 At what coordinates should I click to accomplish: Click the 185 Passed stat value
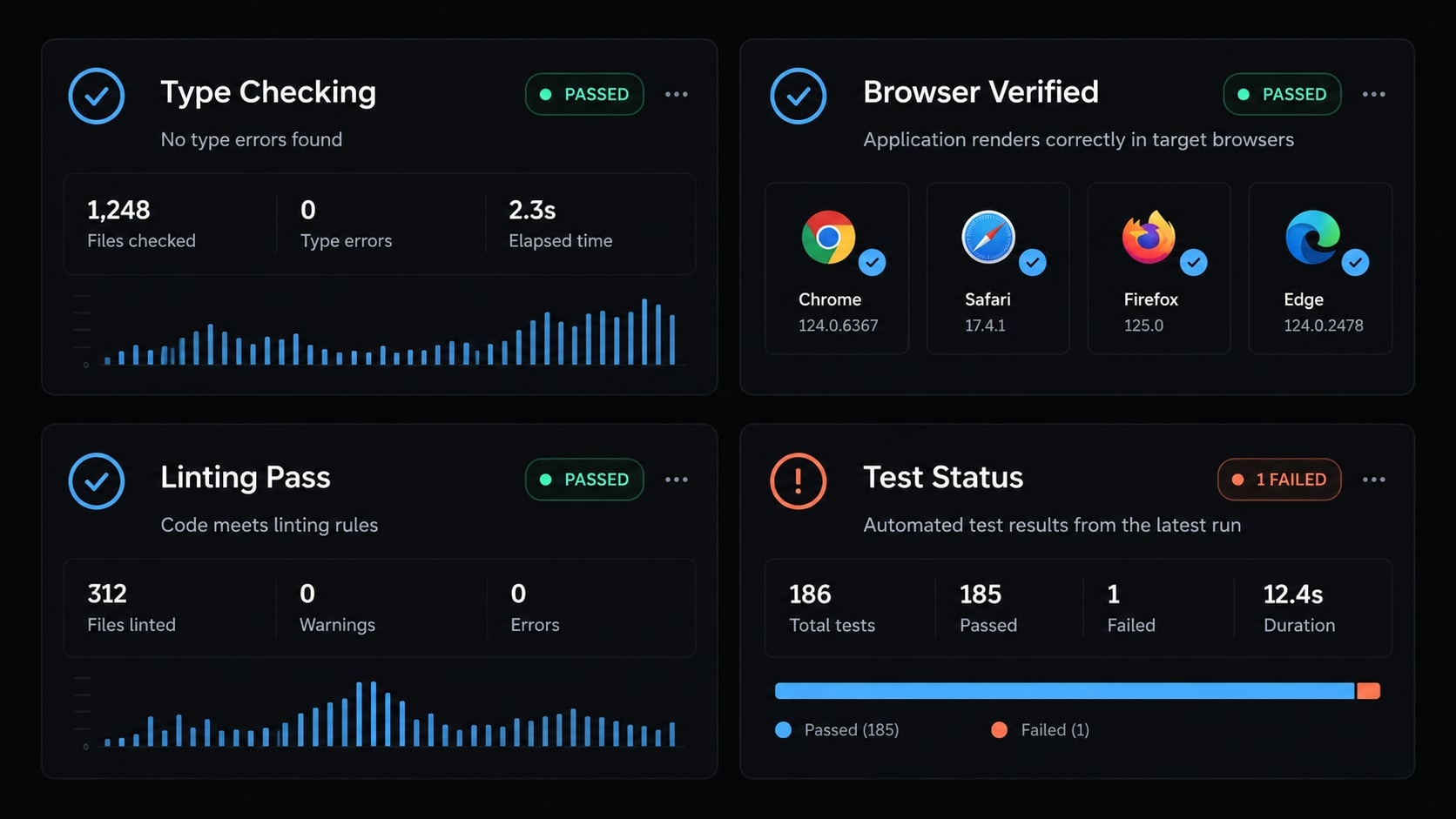pyautogui.click(x=981, y=594)
